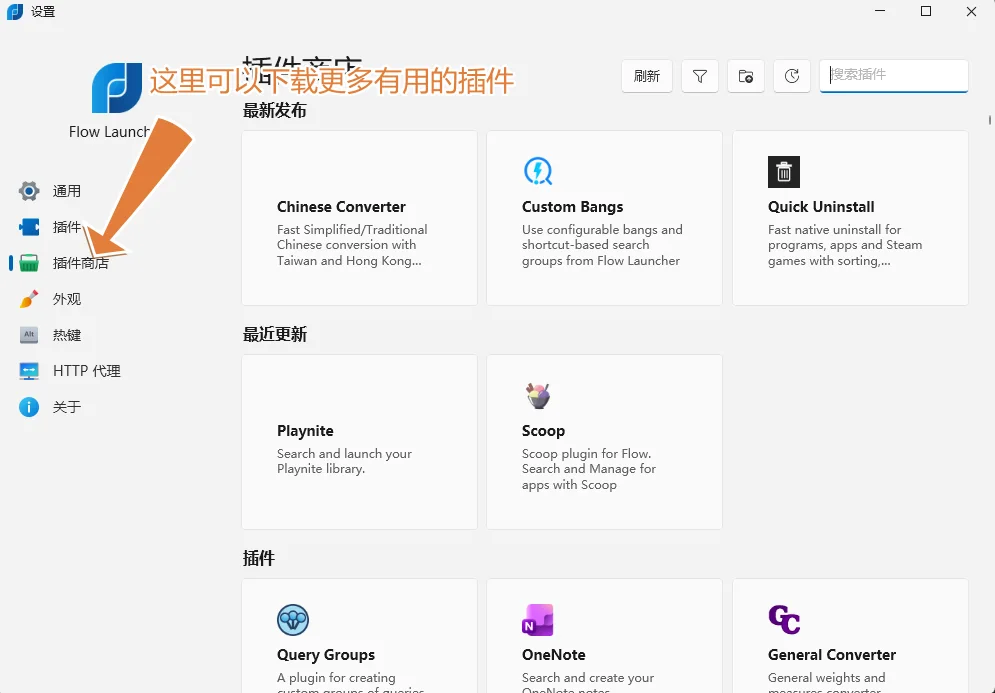Select the Custom Bangs plugin title
This screenshot has height=693, width=995.
[x=572, y=207]
